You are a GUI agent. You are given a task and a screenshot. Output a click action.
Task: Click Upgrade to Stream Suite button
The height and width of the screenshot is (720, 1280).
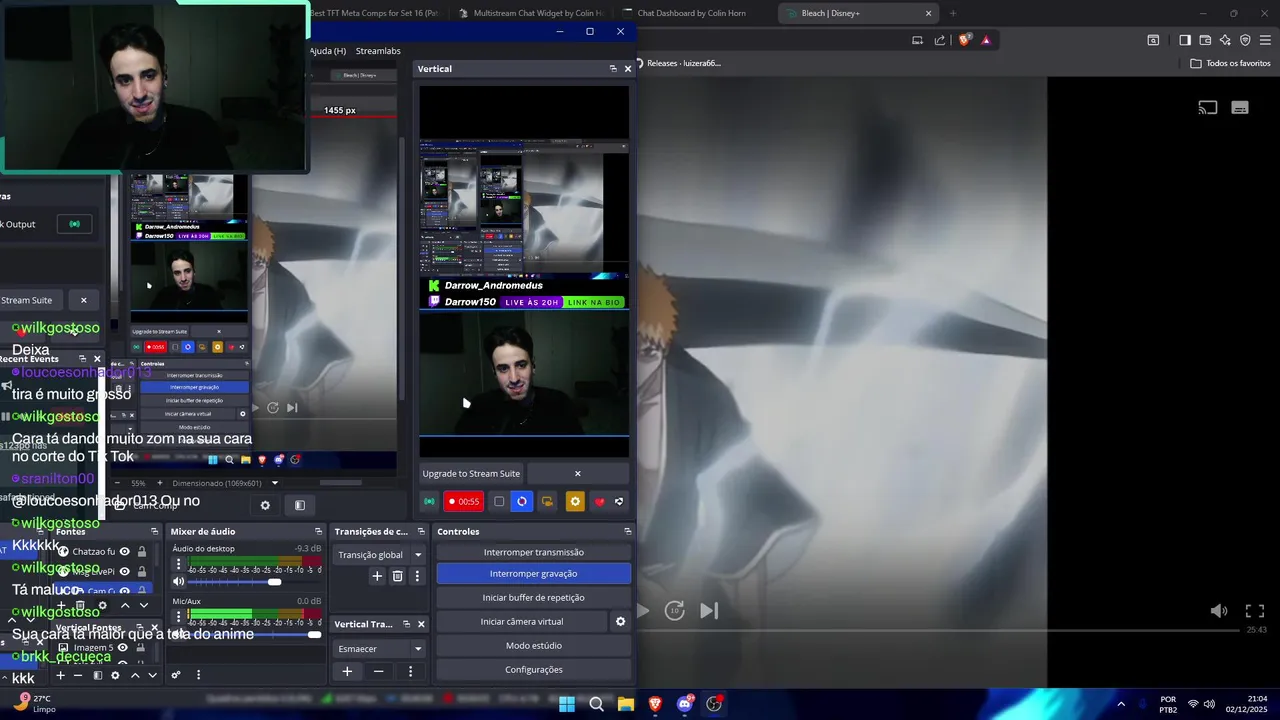tap(471, 473)
